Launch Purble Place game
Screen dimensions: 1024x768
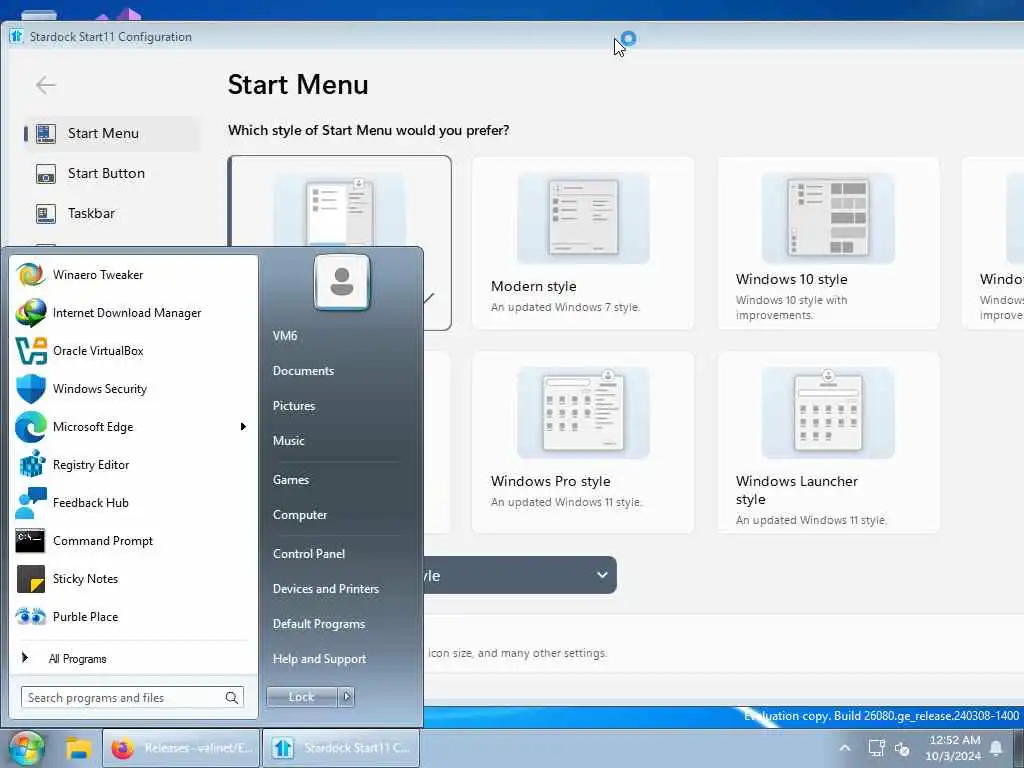(x=133, y=616)
